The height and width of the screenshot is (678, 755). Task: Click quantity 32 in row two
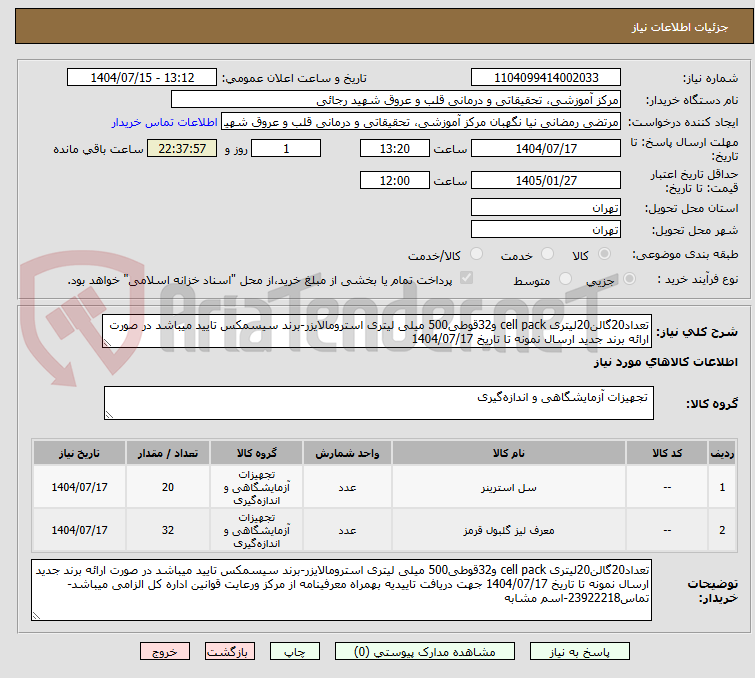click(x=168, y=530)
